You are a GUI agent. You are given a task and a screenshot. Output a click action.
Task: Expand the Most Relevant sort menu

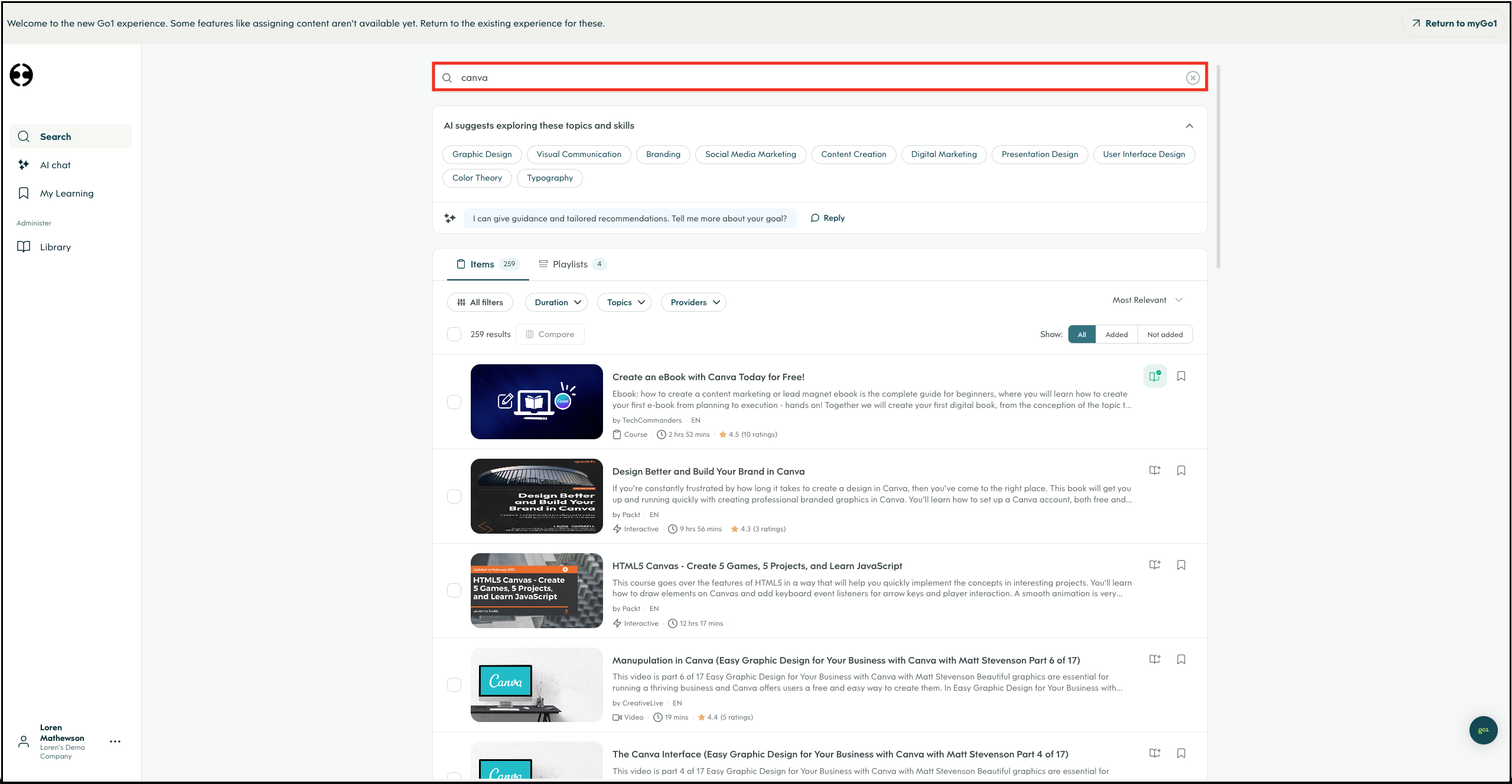[1146, 300]
